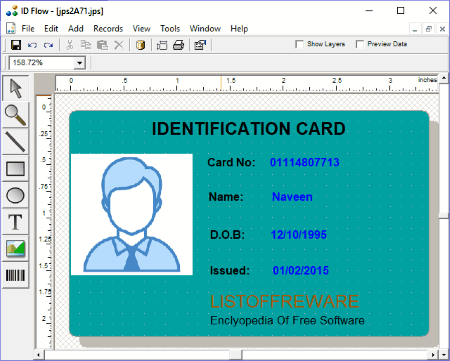Enable the Show Layers checkbox

point(299,44)
